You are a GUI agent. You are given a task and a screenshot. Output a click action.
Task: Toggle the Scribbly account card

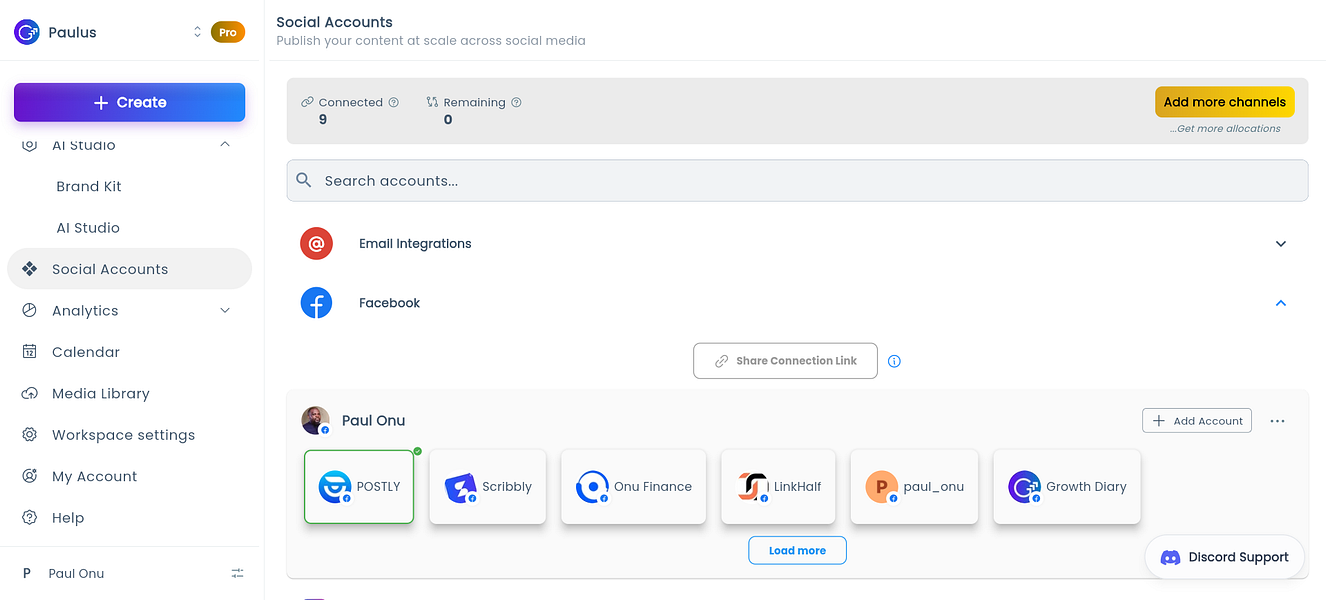coord(488,487)
